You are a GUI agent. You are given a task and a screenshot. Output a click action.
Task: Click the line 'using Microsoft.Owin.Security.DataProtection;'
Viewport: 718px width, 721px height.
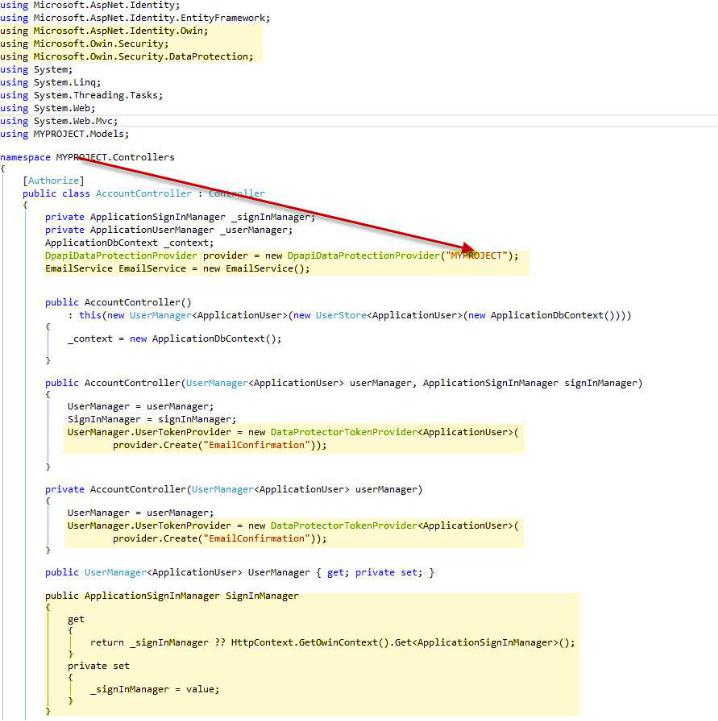coord(126,57)
